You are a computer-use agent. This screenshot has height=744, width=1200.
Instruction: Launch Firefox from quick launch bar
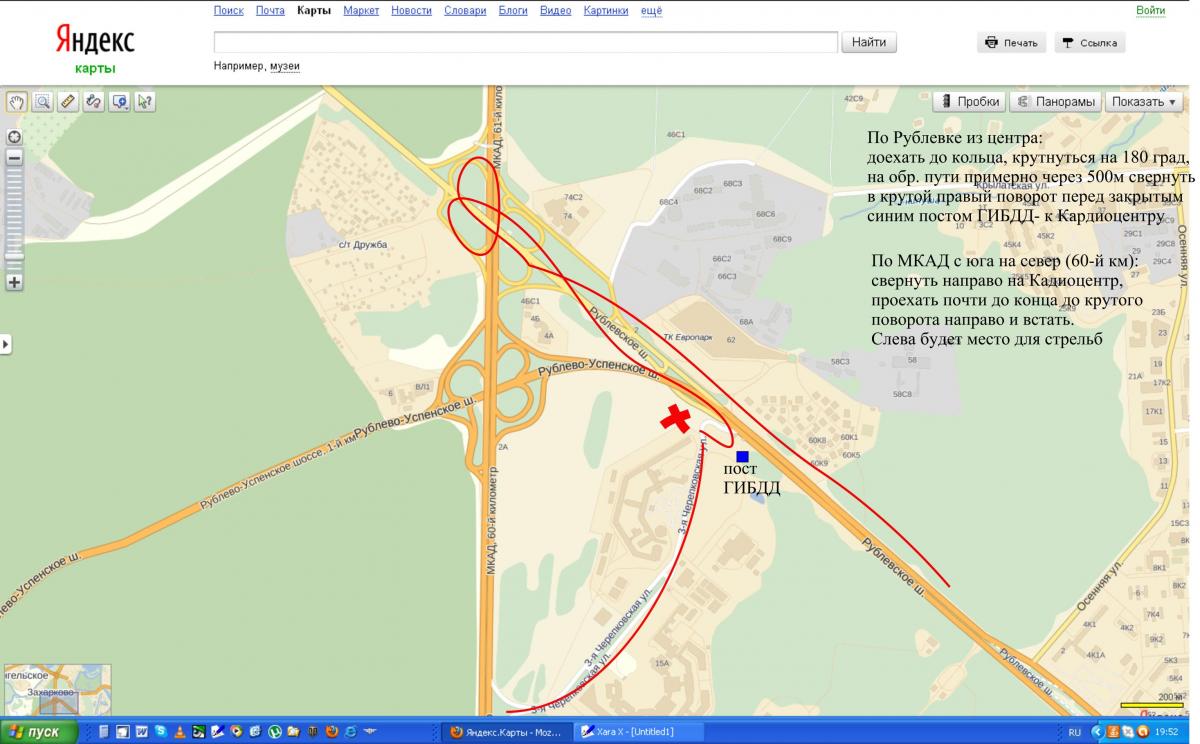tap(332, 732)
